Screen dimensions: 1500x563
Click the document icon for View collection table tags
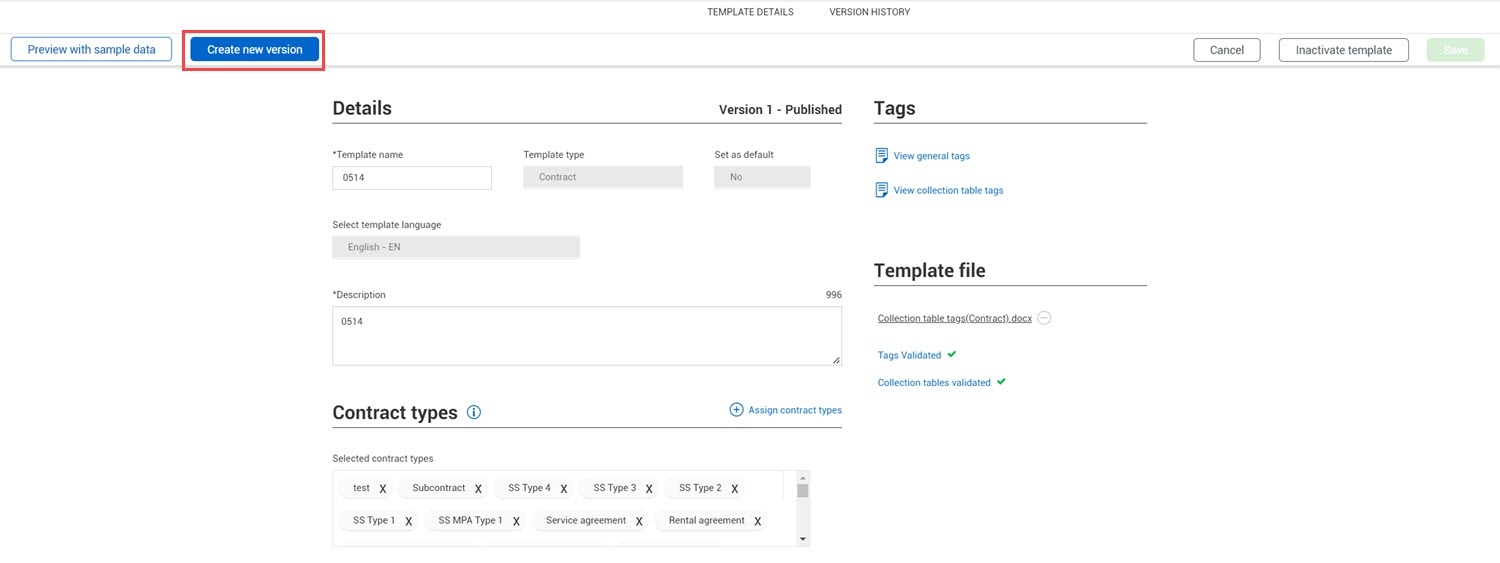click(881, 190)
